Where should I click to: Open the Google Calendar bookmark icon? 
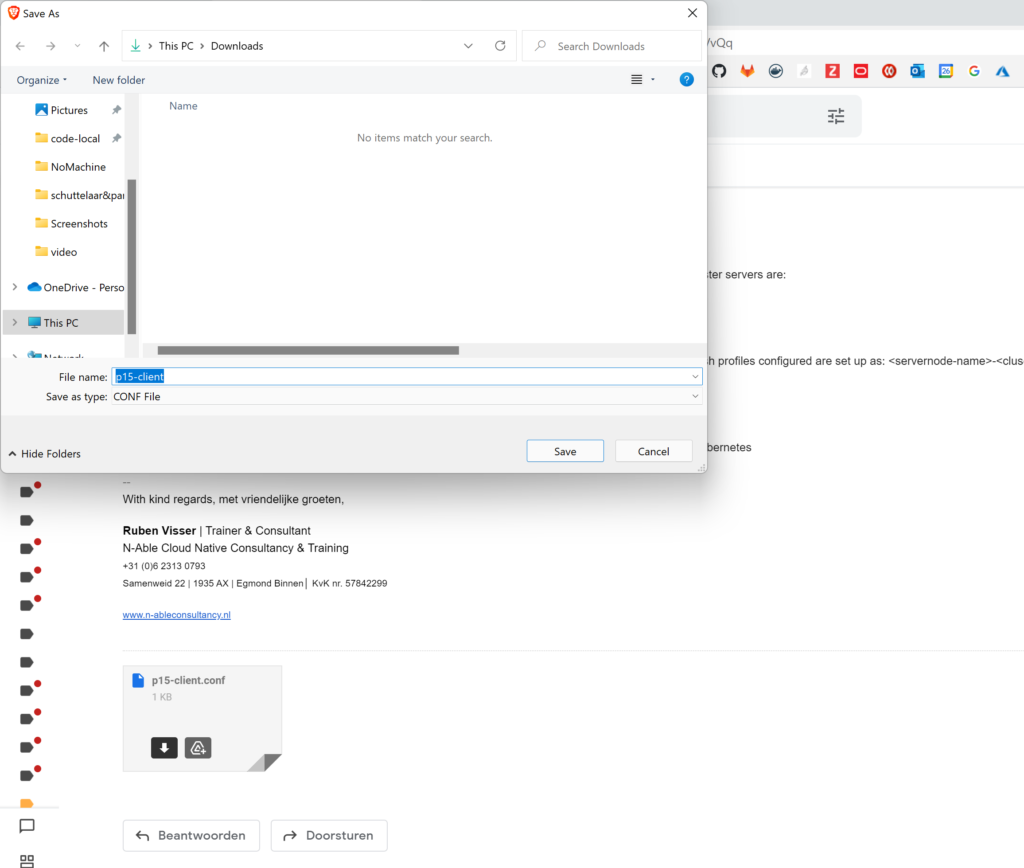point(945,71)
